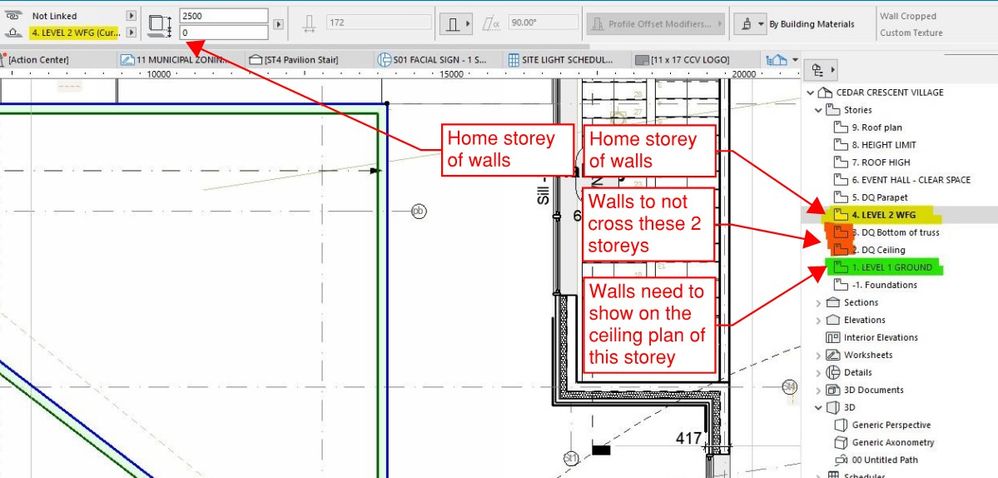Click the wall height and offset icon
The height and width of the screenshot is (478, 998).
pos(160,24)
